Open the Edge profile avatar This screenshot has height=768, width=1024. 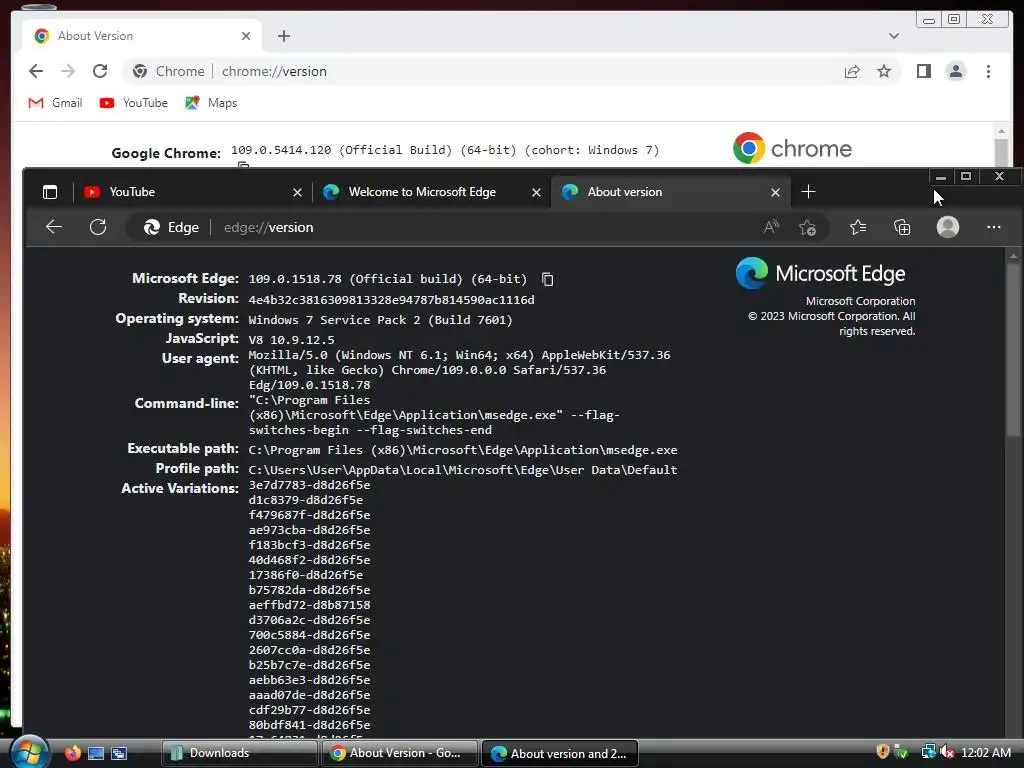(948, 227)
